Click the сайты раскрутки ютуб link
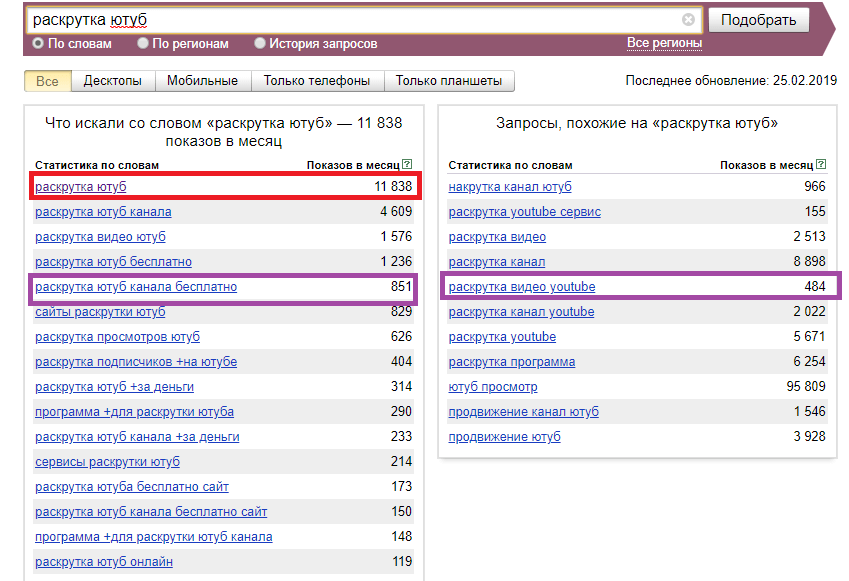 point(100,312)
